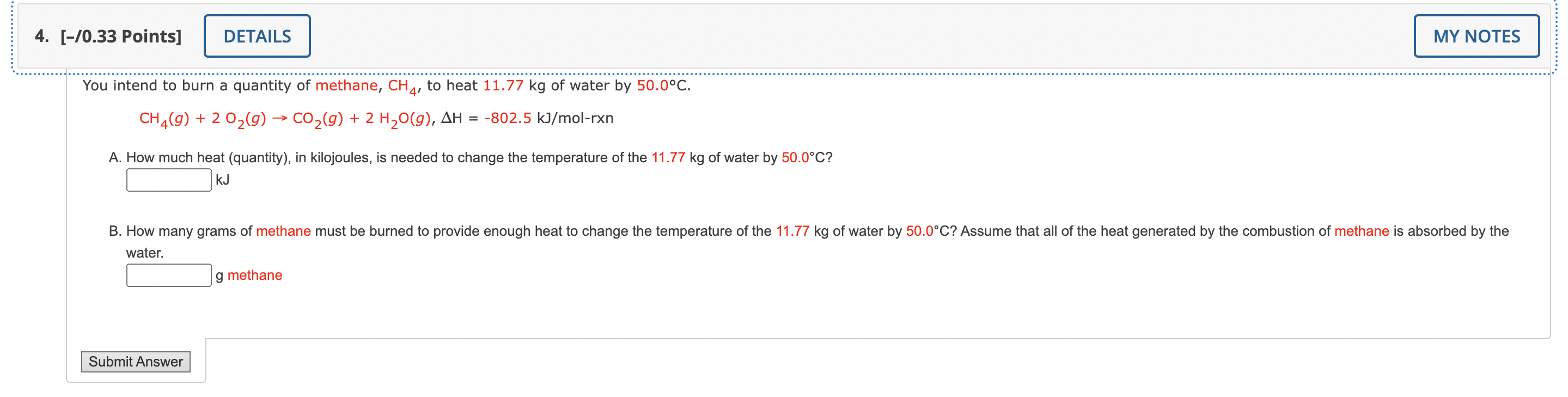This screenshot has width=1568, height=397.
Task: Click the red methane text in question intro
Action: pyautogui.click(x=346, y=85)
